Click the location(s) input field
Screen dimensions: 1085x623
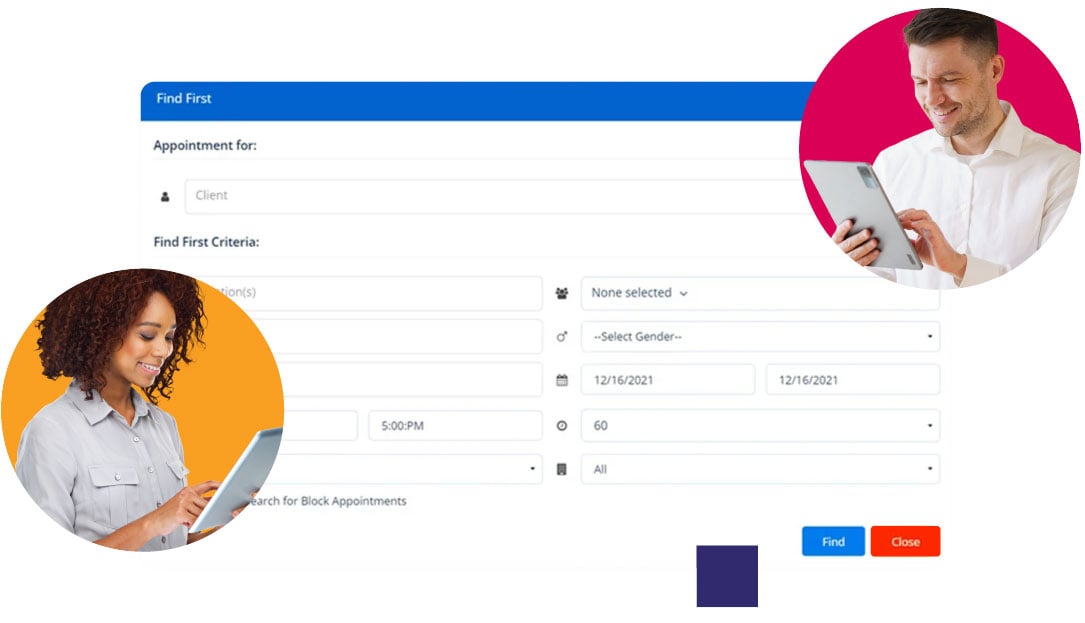400,293
